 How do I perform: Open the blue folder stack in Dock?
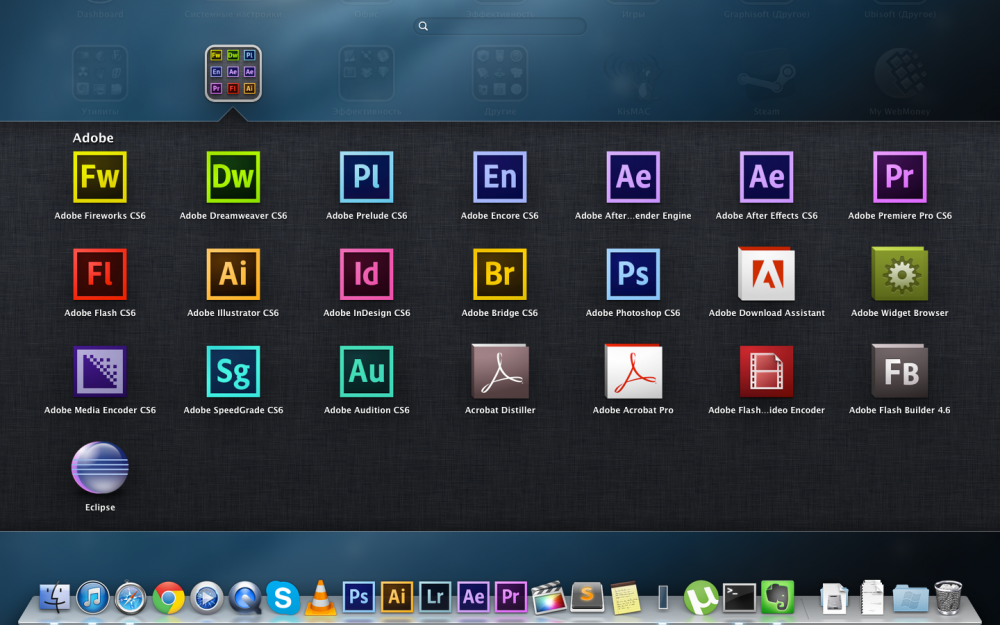pyautogui.click(x=910, y=598)
